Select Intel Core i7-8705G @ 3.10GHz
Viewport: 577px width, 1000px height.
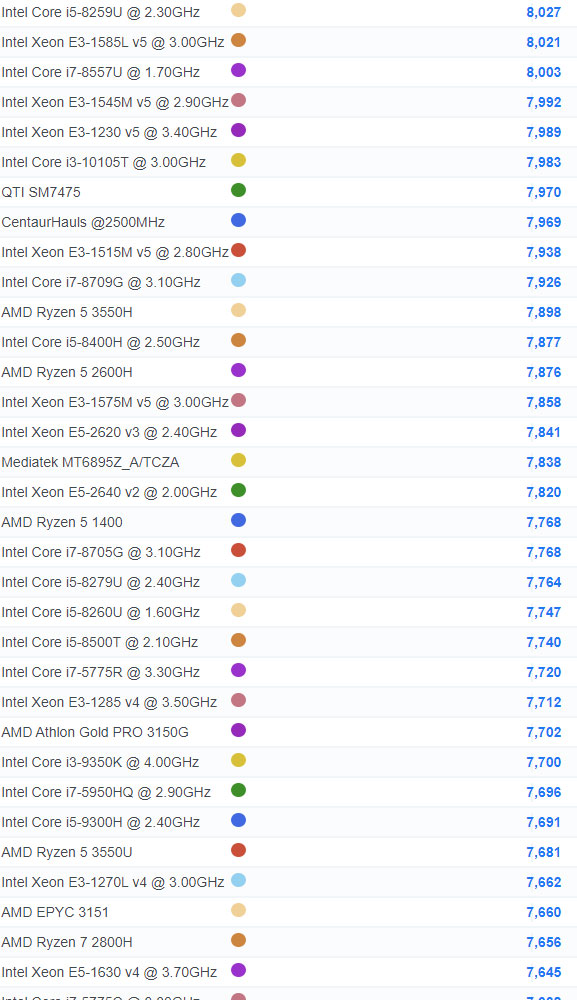point(101,552)
